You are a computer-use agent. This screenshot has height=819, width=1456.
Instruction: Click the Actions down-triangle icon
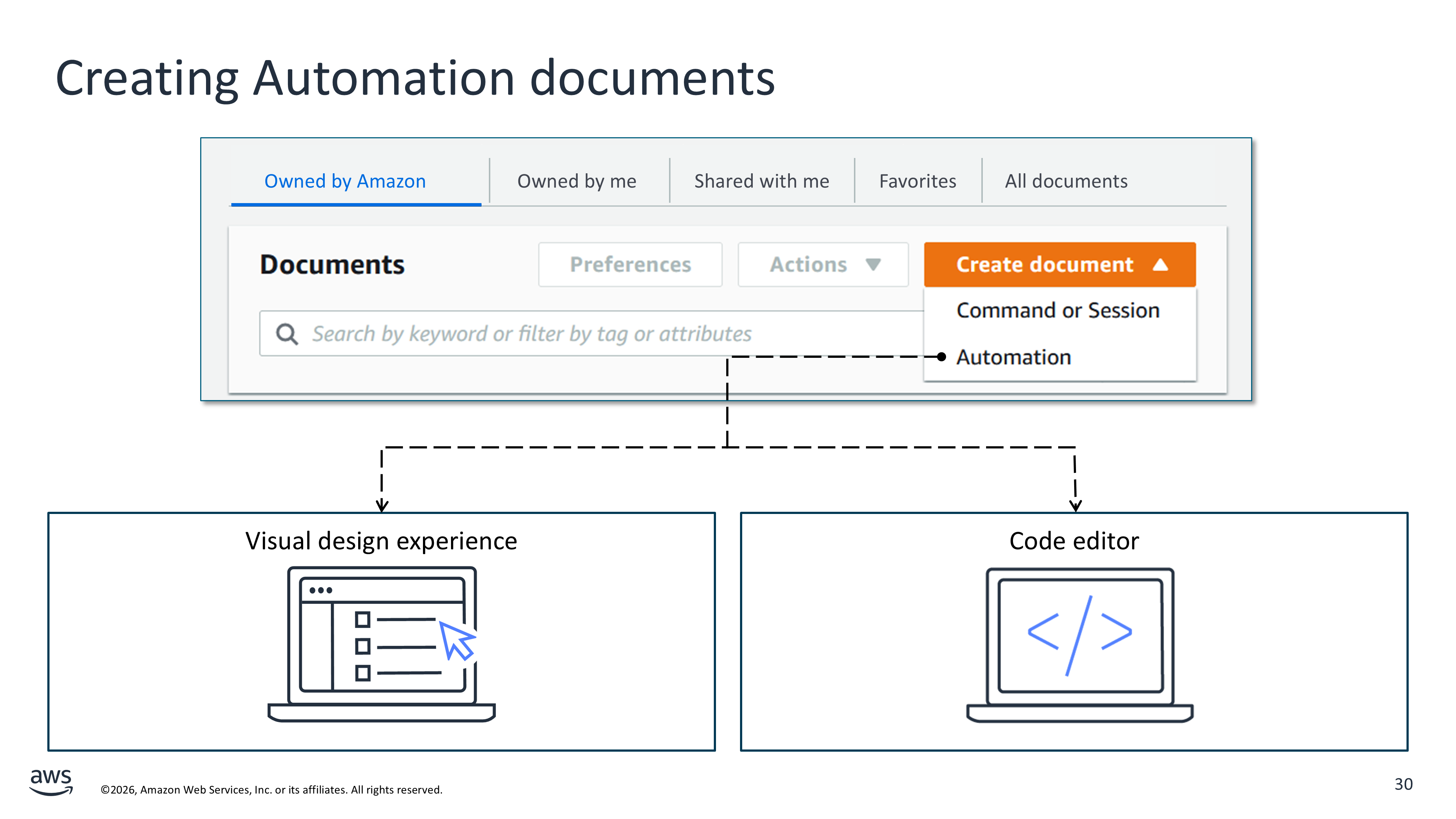click(x=873, y=265)
